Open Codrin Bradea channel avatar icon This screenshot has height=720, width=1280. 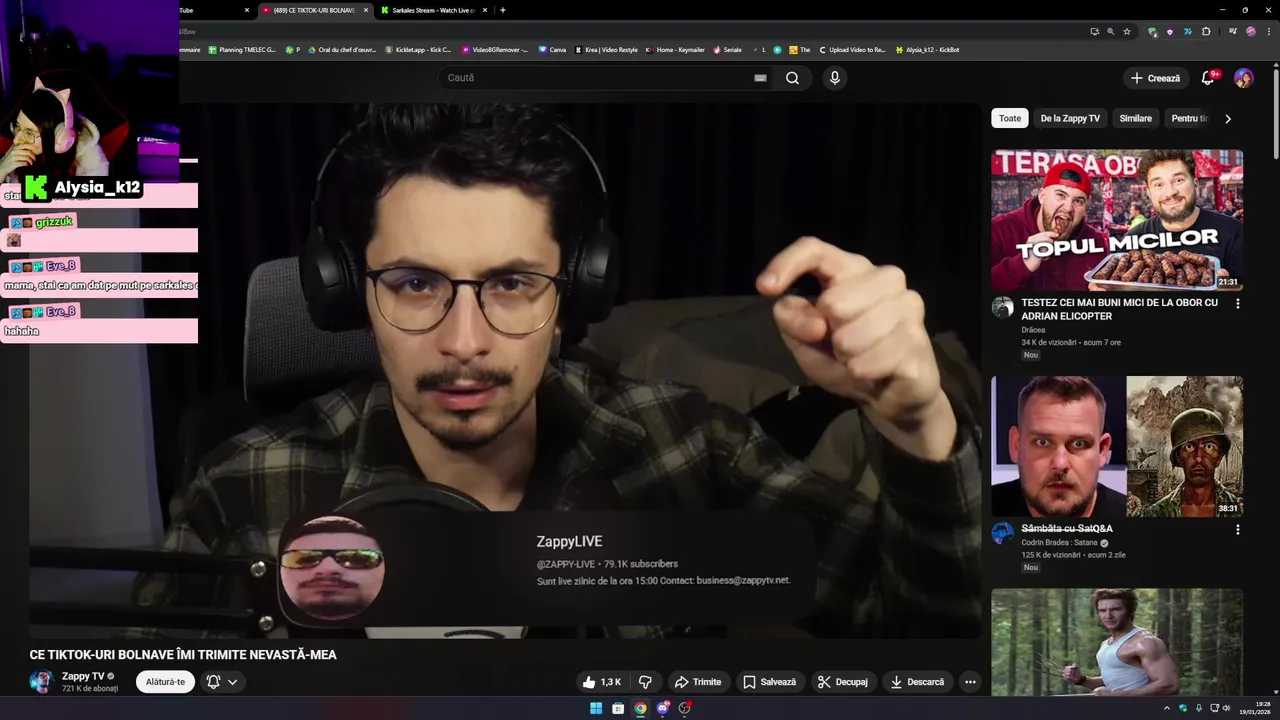(1003, 533)
